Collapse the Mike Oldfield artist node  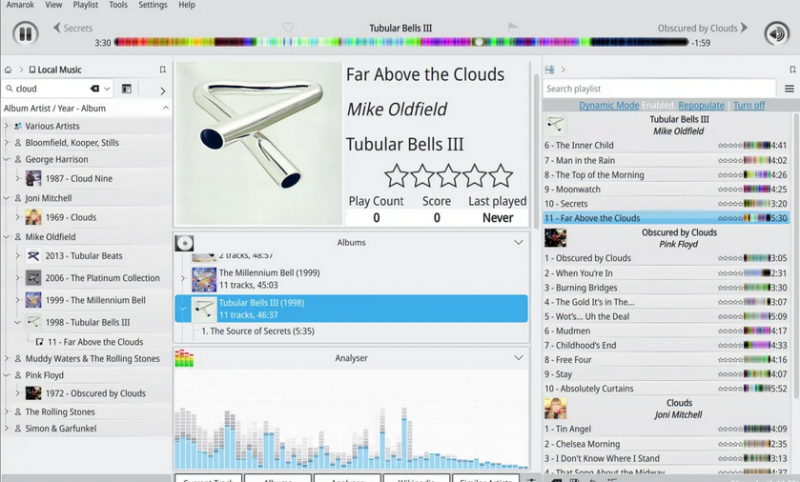click(x=7, y=237)
